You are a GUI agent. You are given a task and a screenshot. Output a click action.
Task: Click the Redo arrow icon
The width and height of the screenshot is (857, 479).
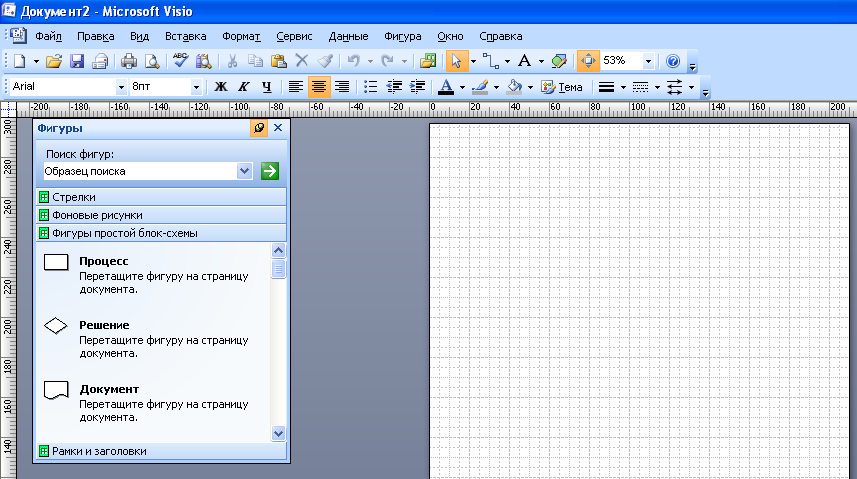point(388,61)
